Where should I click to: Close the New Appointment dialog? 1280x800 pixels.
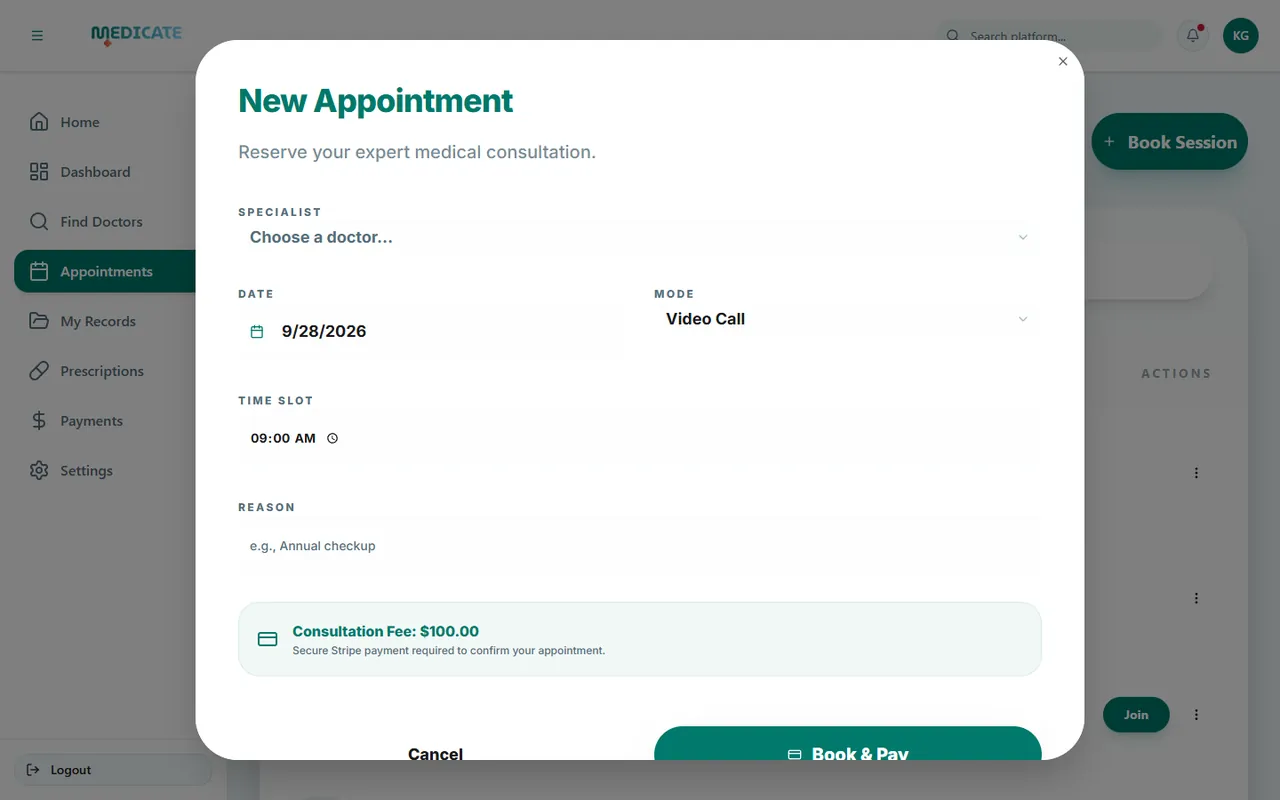click(x=1063, y=61)
